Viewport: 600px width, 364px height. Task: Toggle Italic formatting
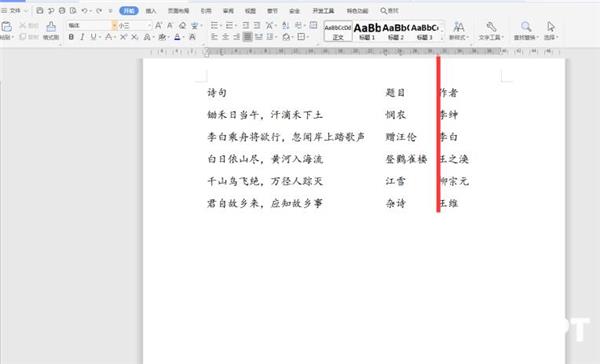tap(82, 37)
